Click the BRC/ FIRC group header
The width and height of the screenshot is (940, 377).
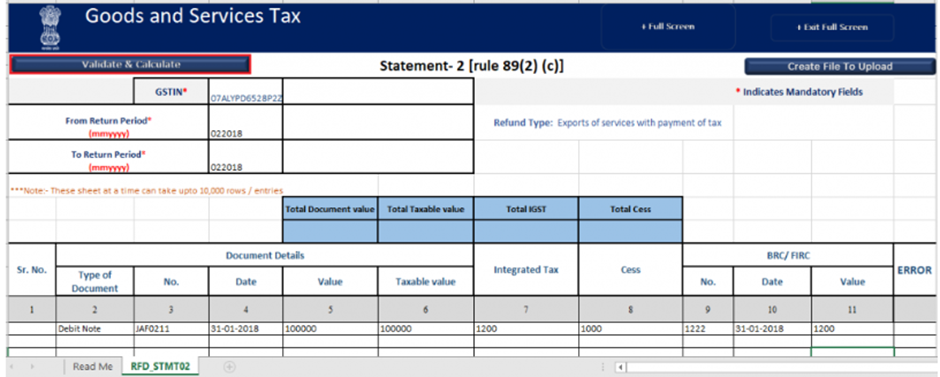click(x=787, y=255)
